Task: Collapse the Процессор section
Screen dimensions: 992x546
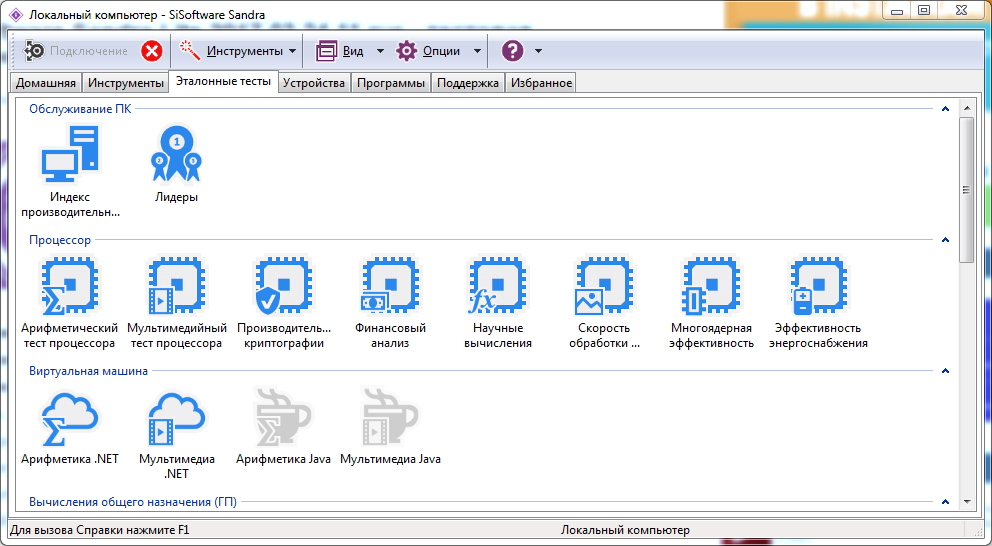Action: [x=945, y=240]
